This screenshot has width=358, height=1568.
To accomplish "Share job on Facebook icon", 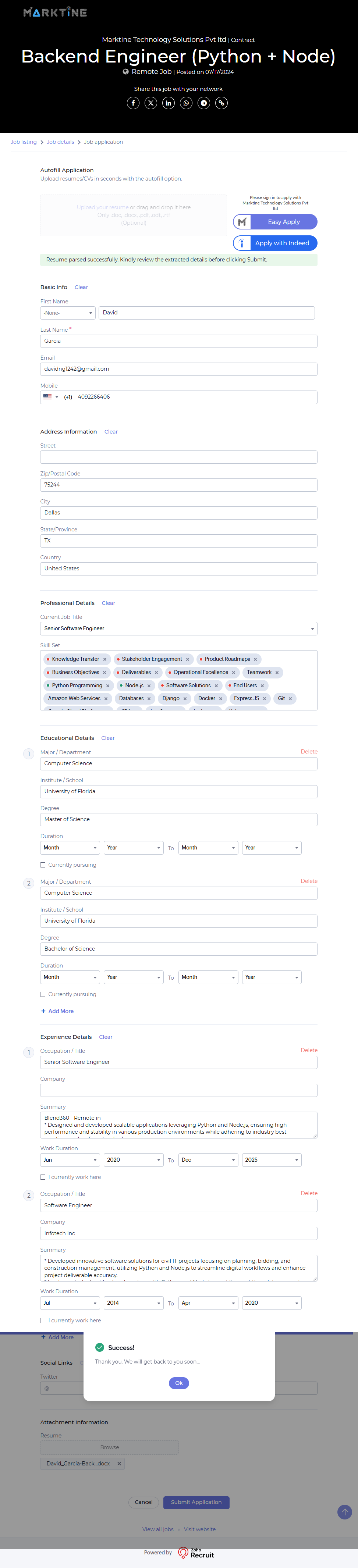I will (x=133, y=103).
